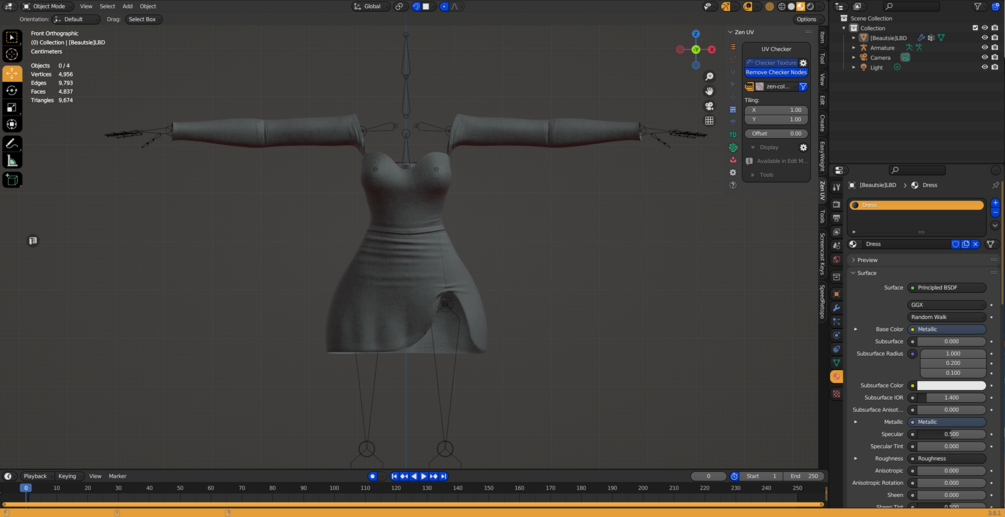Toggle camera view gizmo icon

click(x=710, y=106)
